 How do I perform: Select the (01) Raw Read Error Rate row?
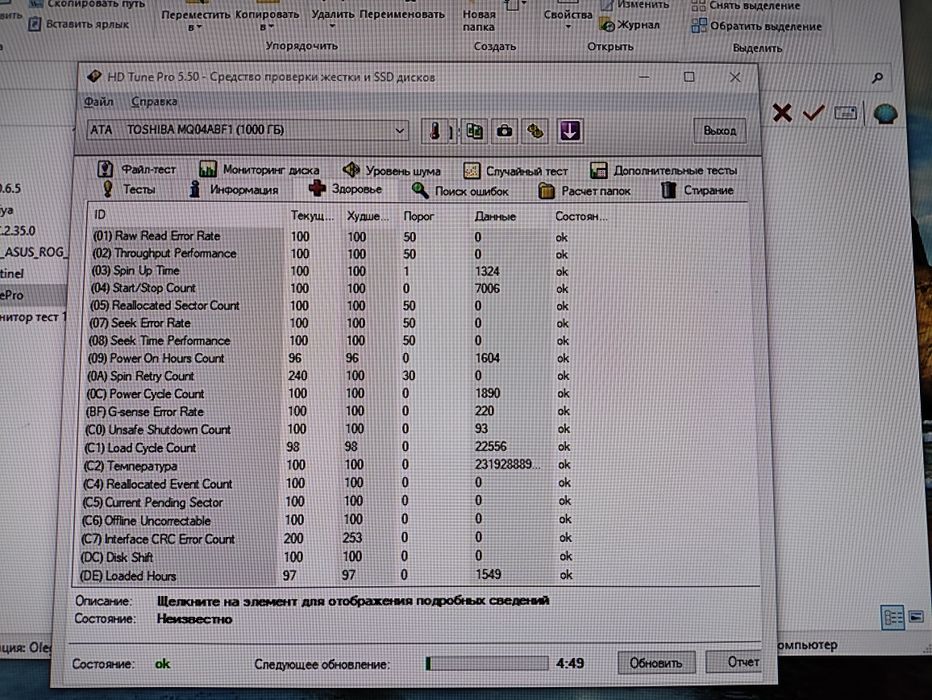[x=330, y=237]
